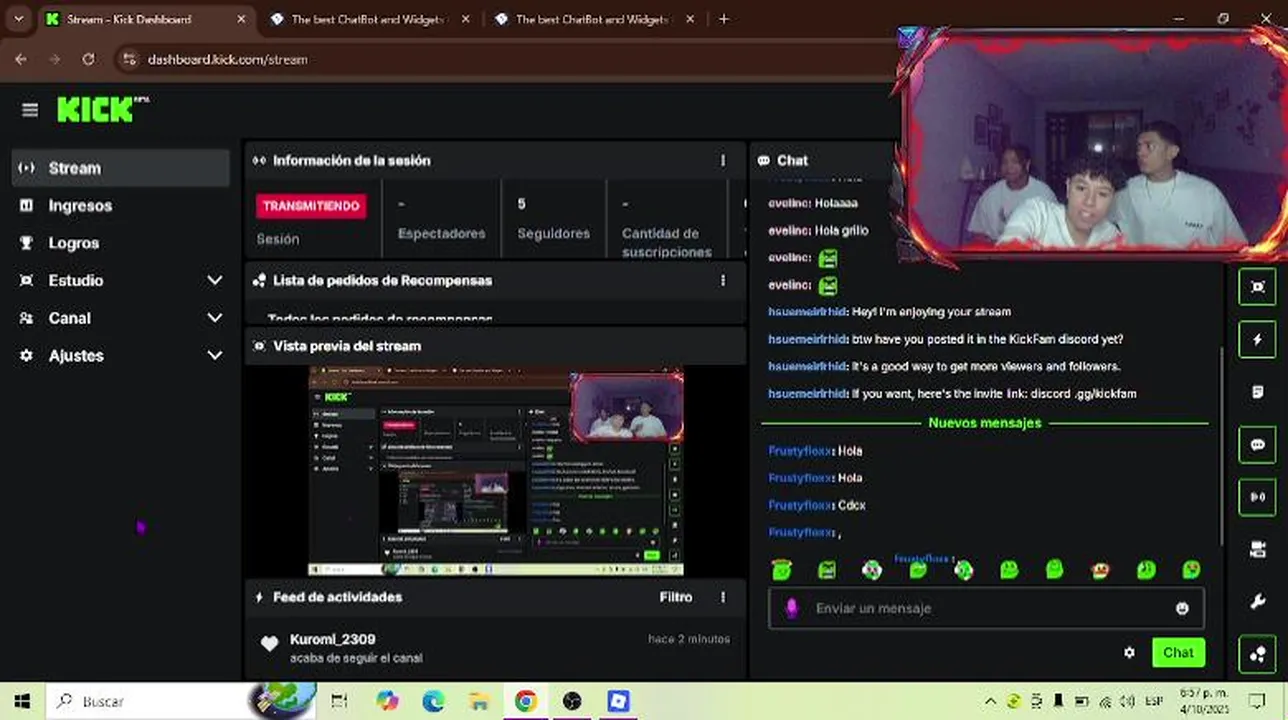Click the circles icon at the right toolbar bottom
The width and height of the screenshot is (1288, 720).
(1257, 654)
